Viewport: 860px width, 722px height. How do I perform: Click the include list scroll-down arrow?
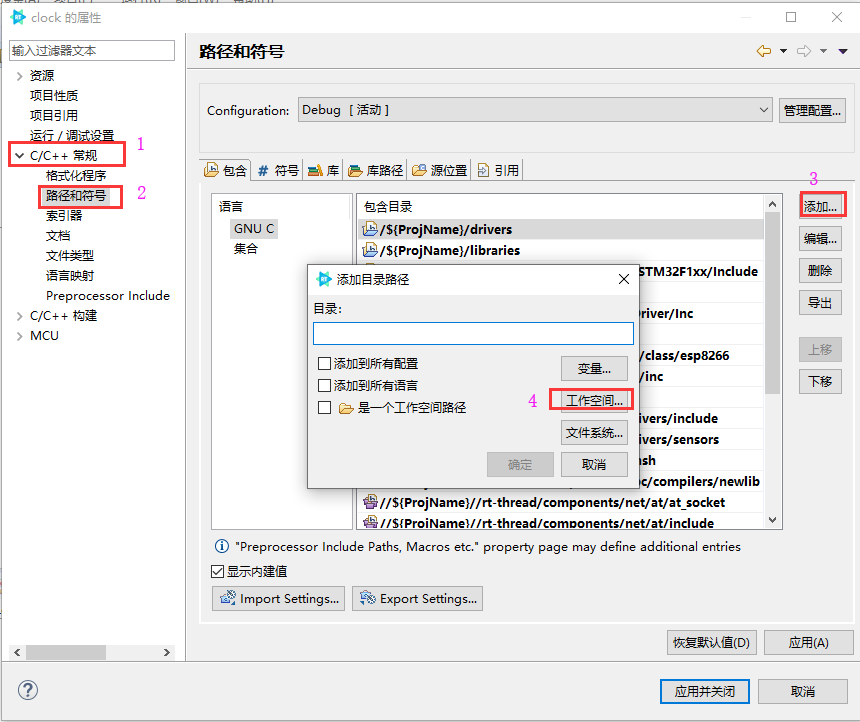[772, 520]
